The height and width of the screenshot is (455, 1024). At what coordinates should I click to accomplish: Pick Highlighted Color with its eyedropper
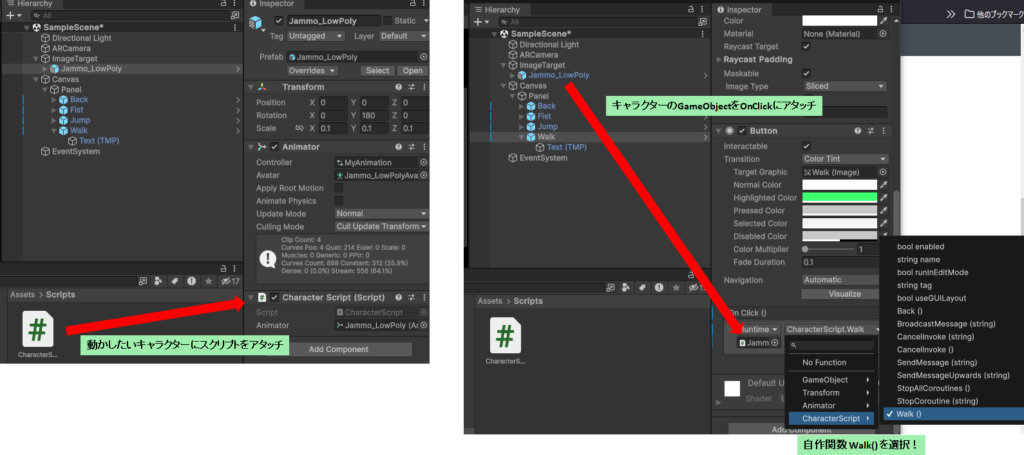tap(883, 198)
